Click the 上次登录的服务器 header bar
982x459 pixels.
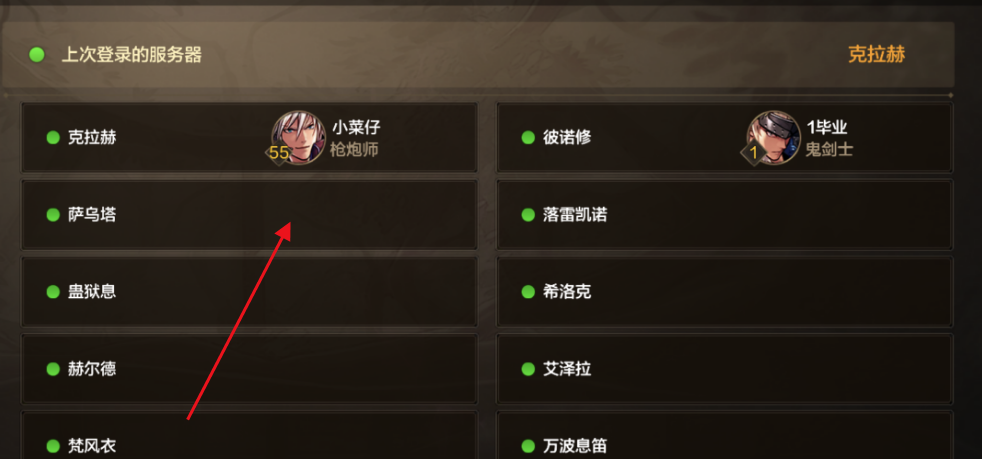click(x=478, y=54)
